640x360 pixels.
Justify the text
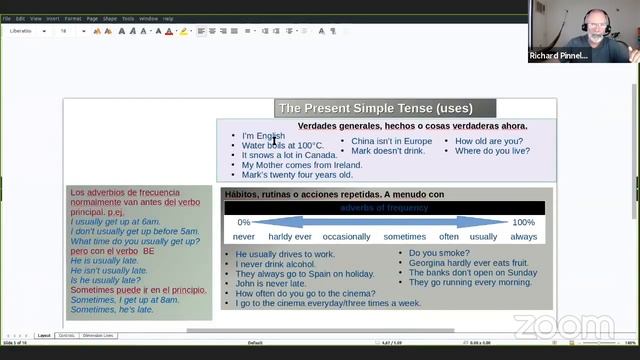[234, 31]
